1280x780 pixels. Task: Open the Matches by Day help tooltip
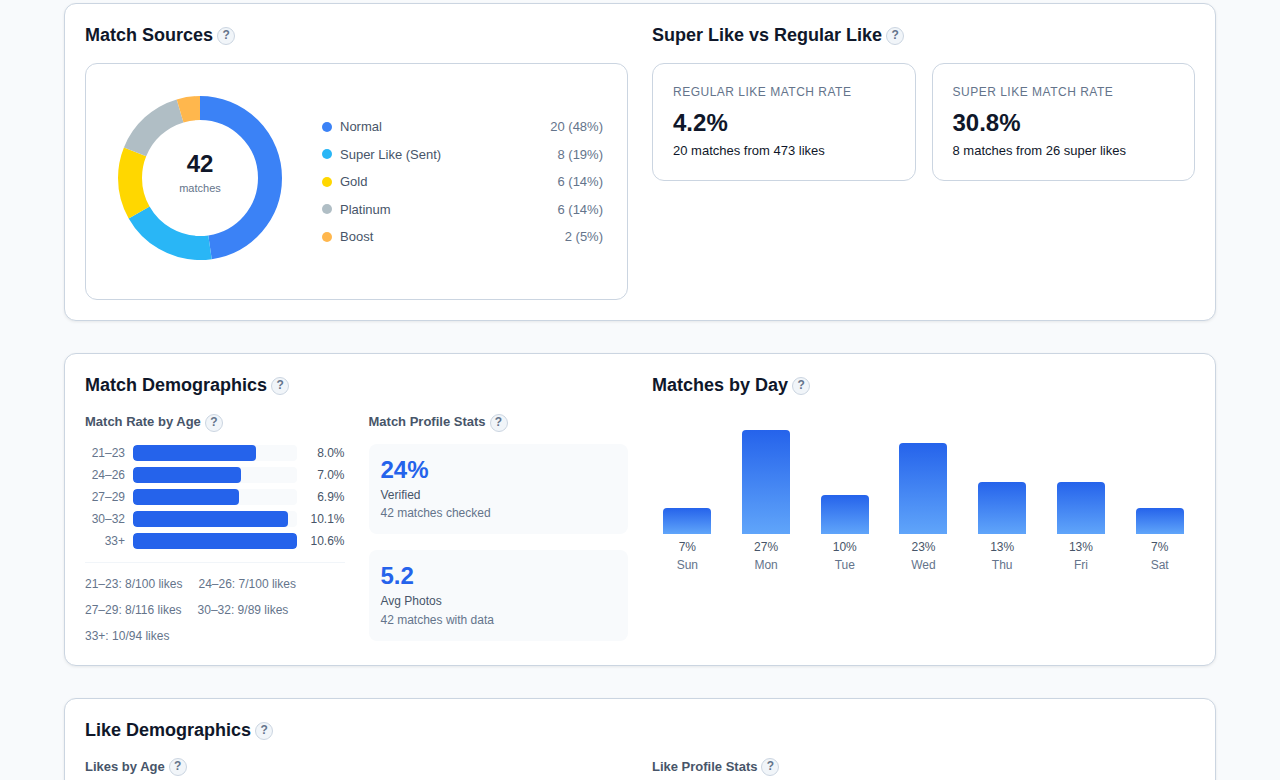pos(800,385)
